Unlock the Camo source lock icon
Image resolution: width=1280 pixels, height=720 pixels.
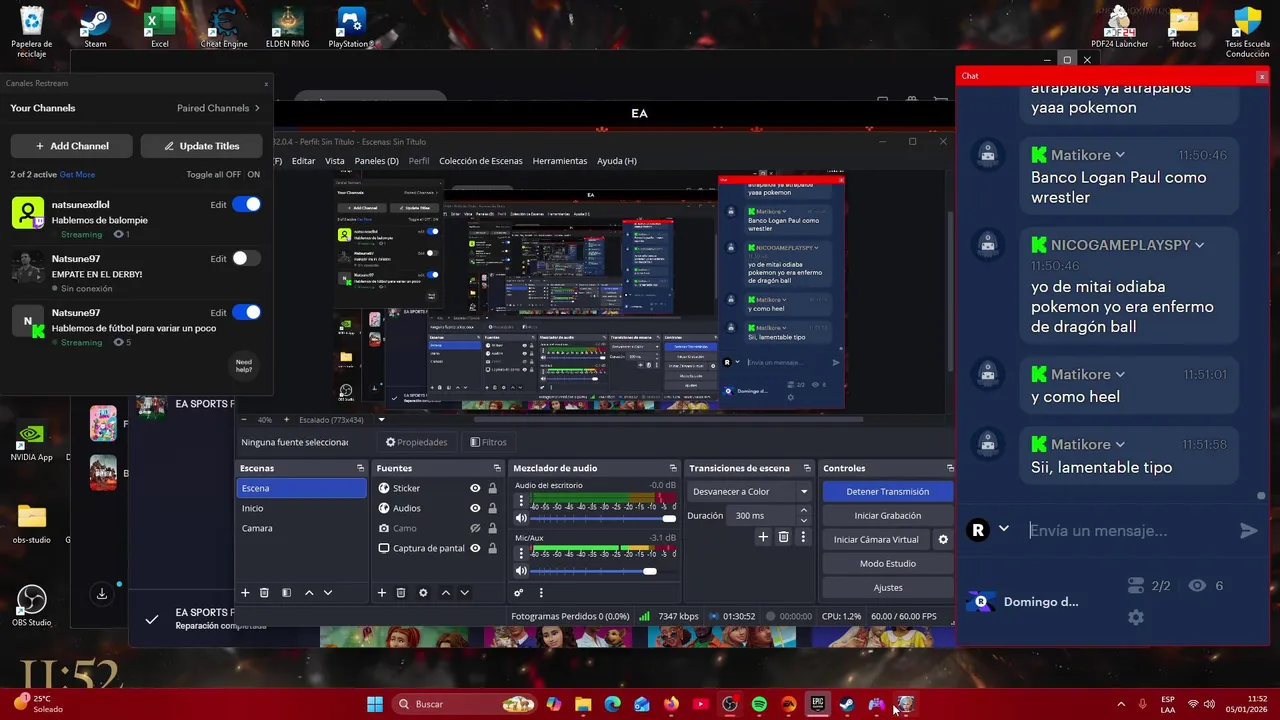pyautogui.click(x=492, y=528)
